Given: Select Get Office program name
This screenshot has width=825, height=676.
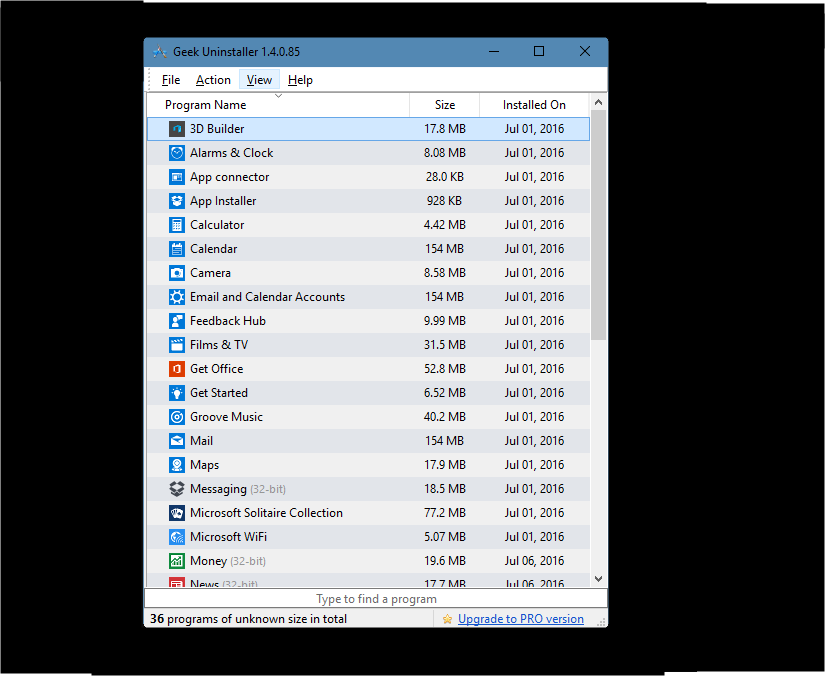Looking at the screenshot, I should pyautogui.click(x=217, y=369).
